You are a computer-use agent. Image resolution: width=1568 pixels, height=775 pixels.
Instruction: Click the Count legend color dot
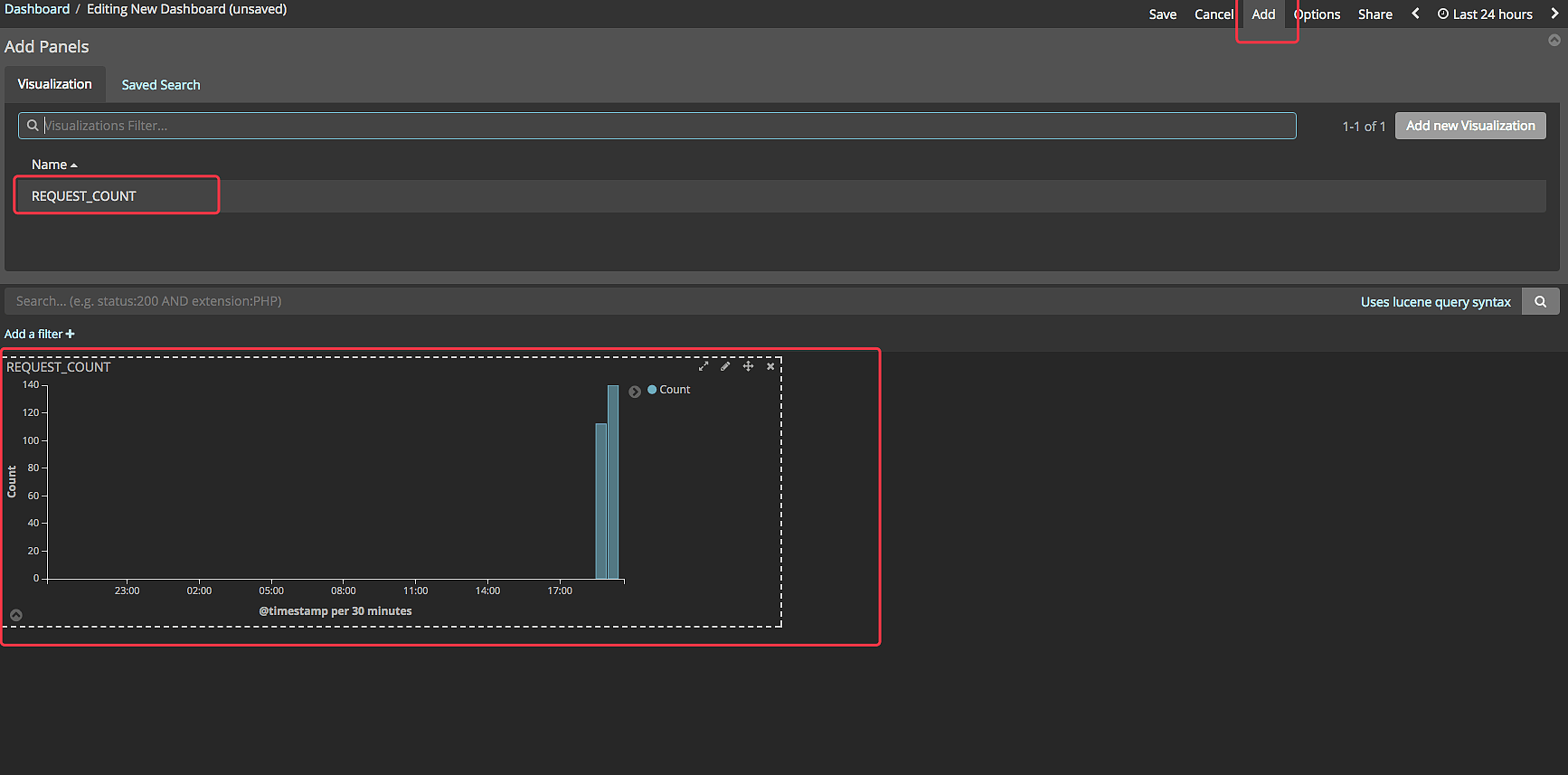click(652, 390)
